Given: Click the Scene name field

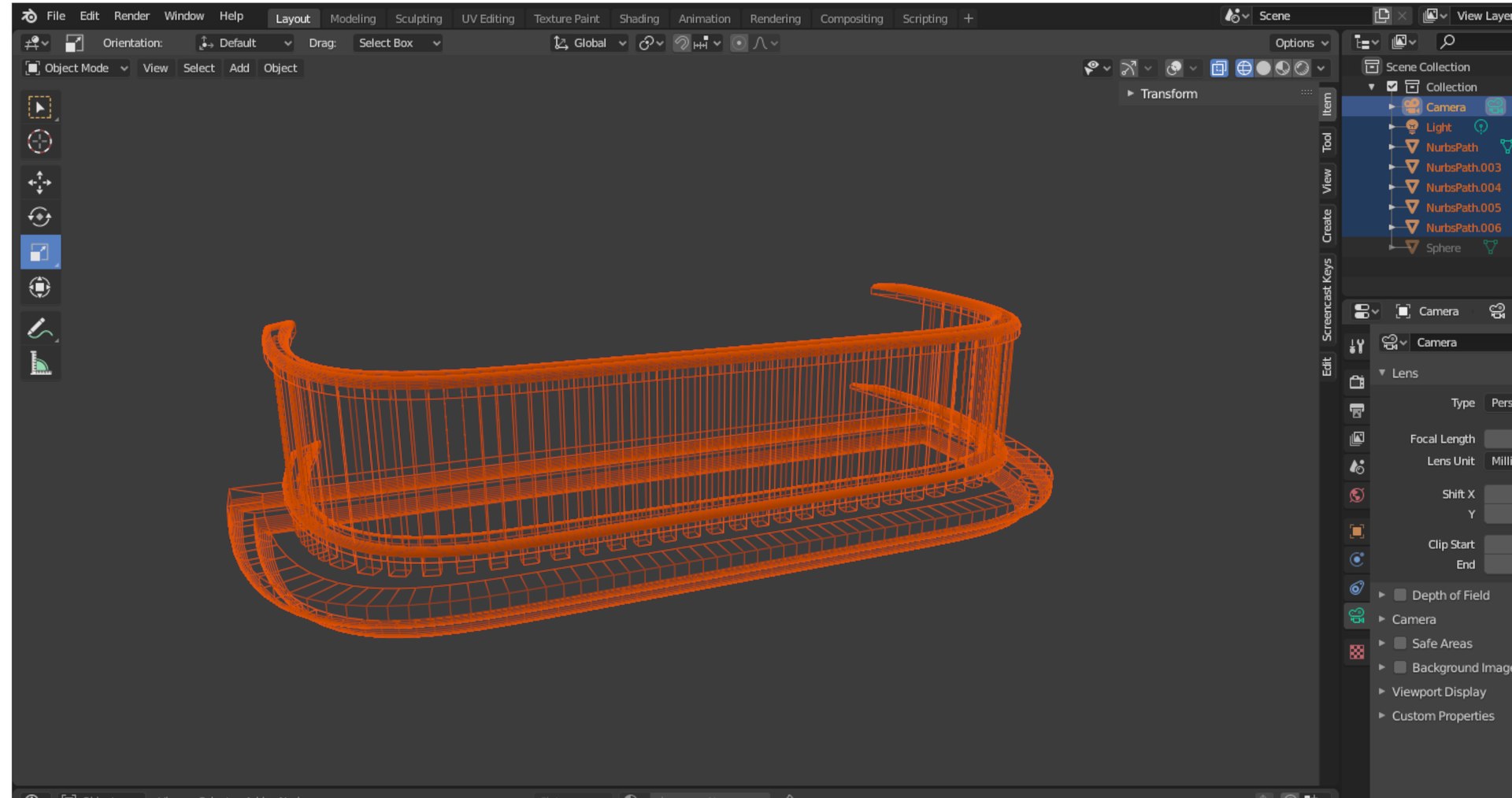Looking at the screenshot, I should pos(1312,16).
